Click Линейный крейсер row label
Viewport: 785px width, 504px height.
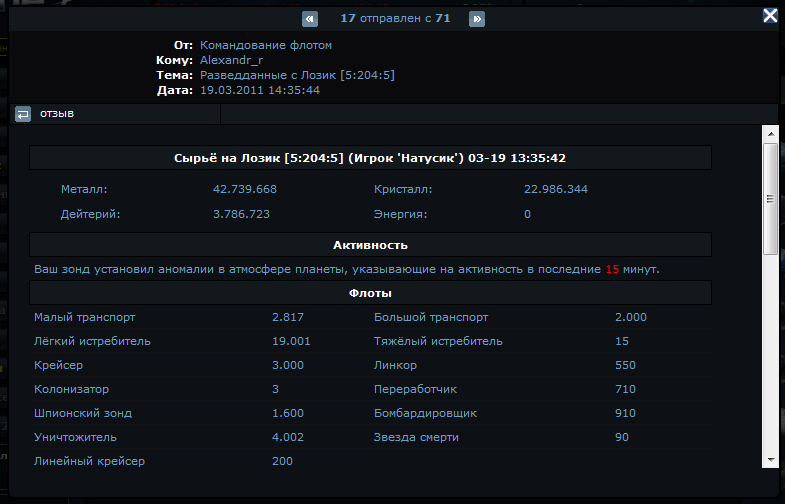(x=90, y=461)
